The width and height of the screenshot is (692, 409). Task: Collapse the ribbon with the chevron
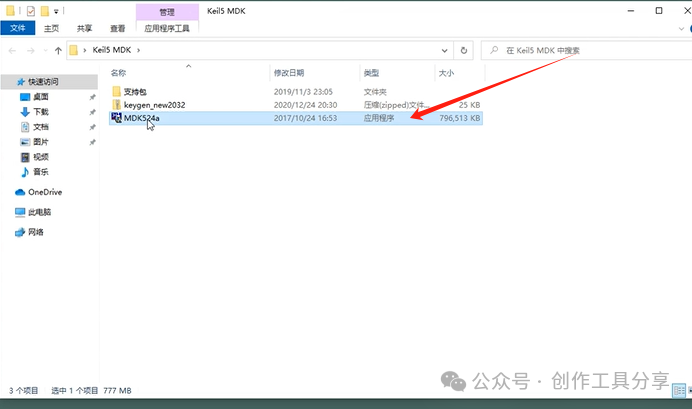pos(681,29)
